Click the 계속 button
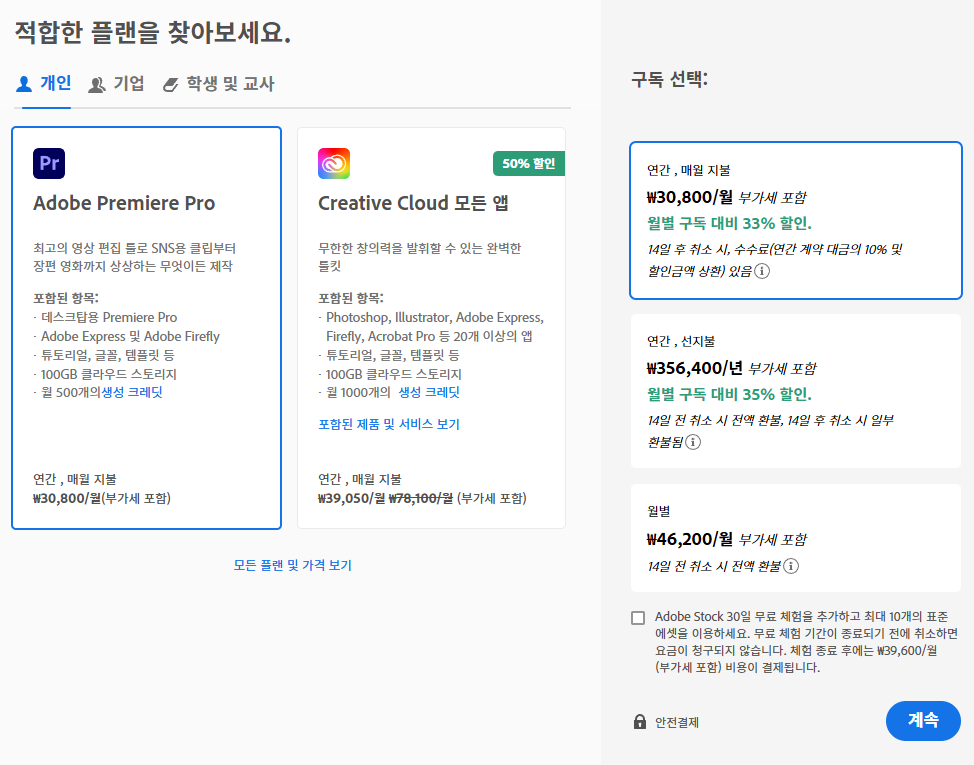 (923, 720)
